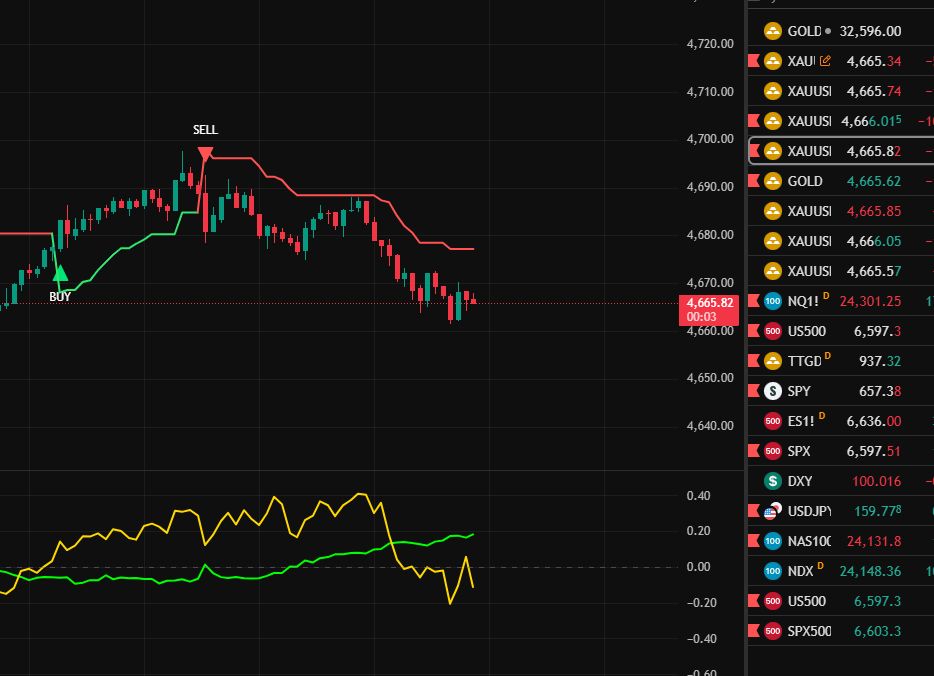Click the NQ1! symbol logo
Screen dimensions: 934x676
click(x=772, y=301)
